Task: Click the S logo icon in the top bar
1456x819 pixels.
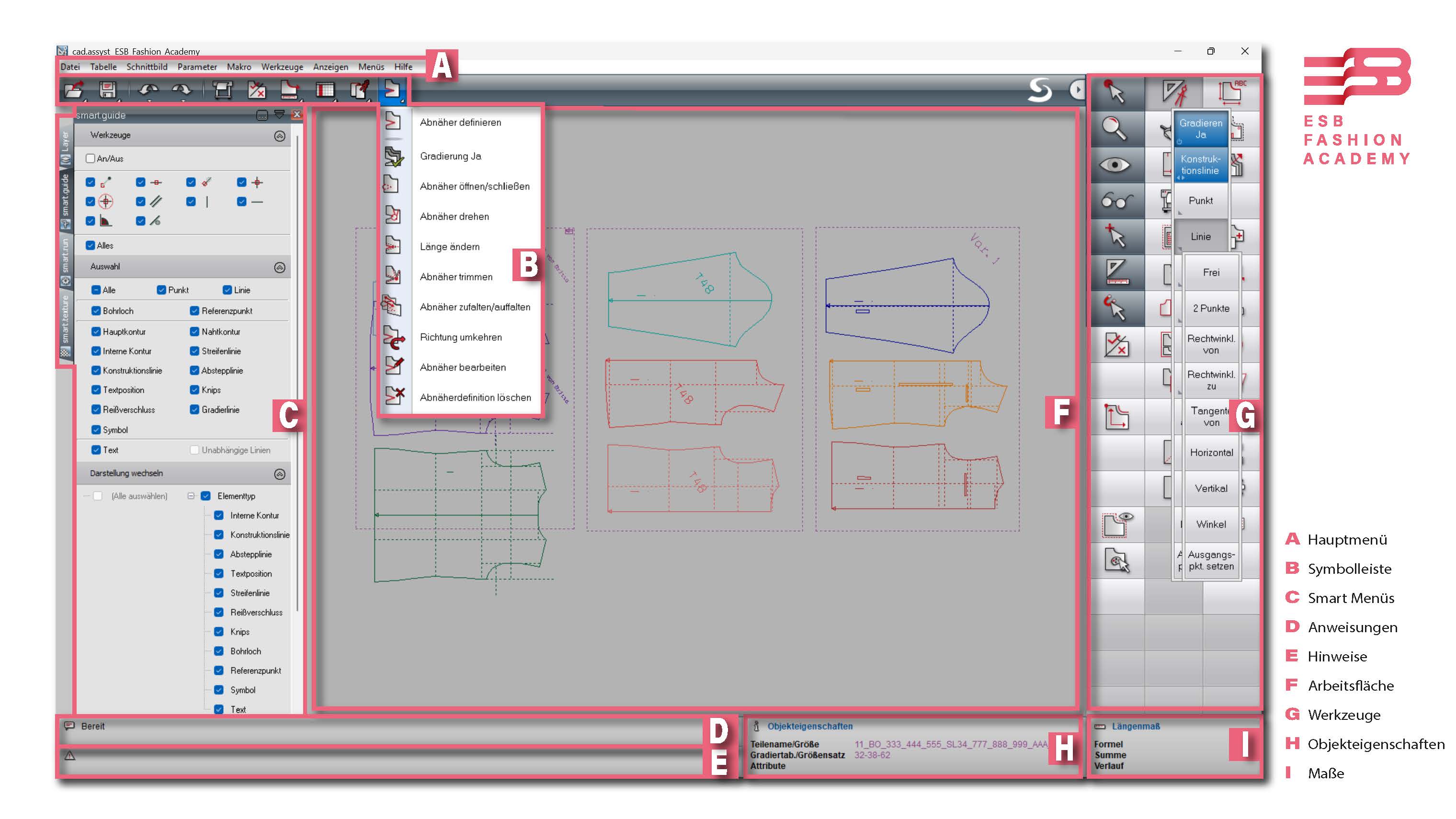Action: tap(1040, 90)
